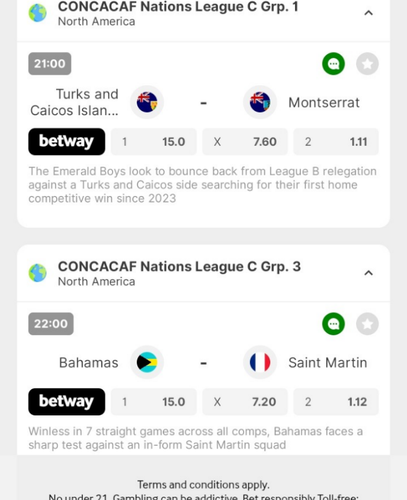Select Montserrat win odds 1.11
407x500 pixels.
point(336,142)
